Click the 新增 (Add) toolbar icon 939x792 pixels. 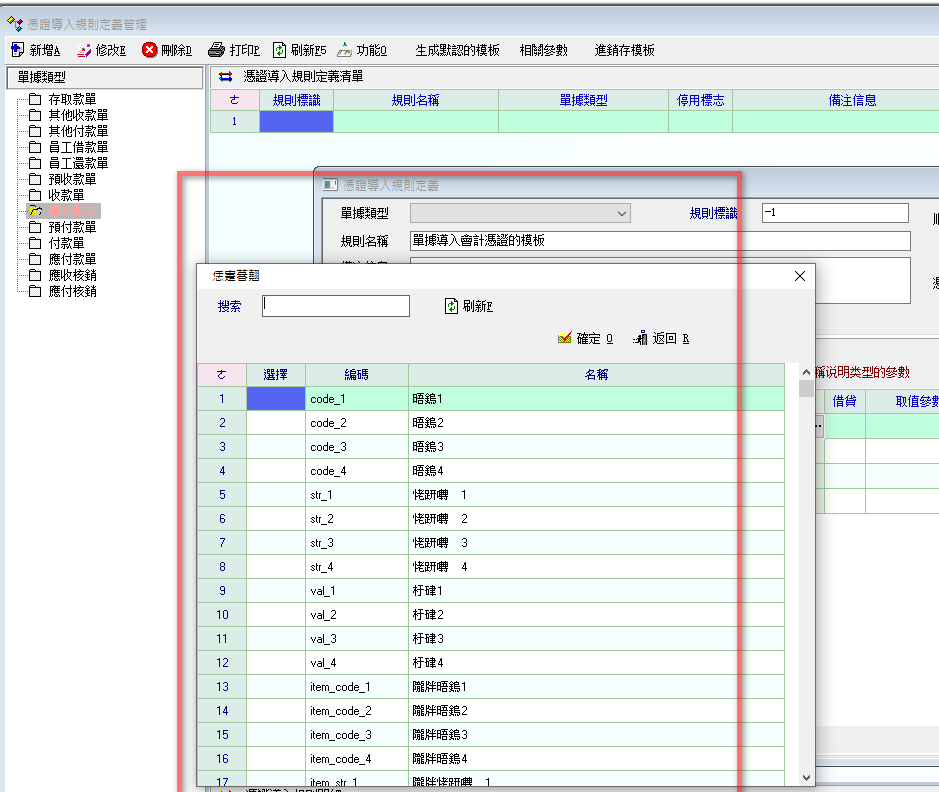[18, 50]
